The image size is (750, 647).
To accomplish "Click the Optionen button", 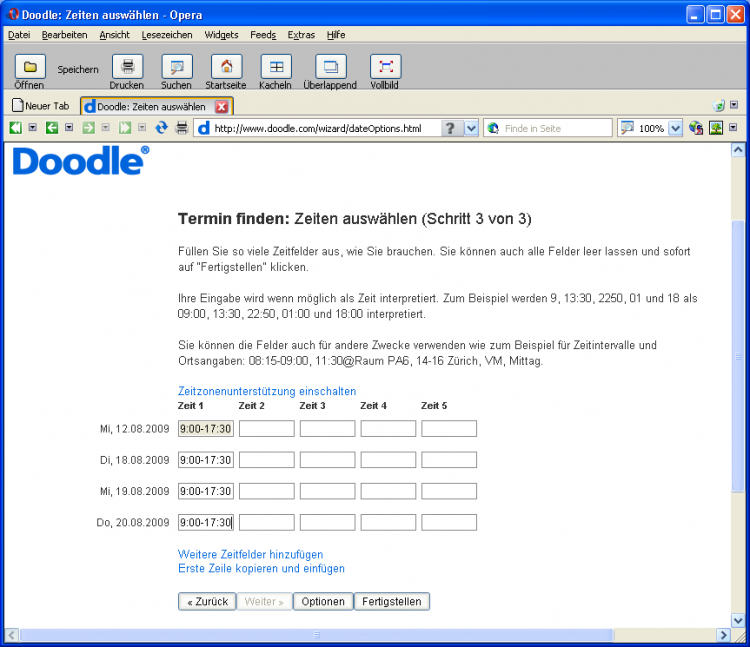I will (323, 602).
